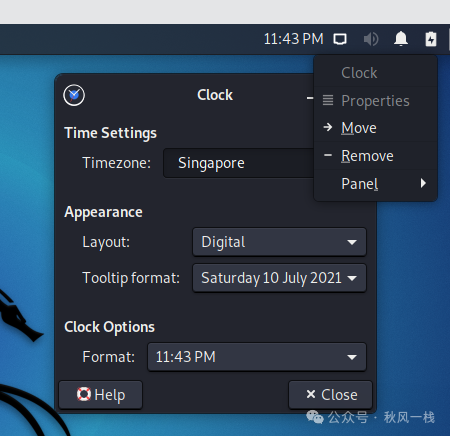Click the Clock header in context menu
This screenshot has width=450, height=436.
coord(359,73)
